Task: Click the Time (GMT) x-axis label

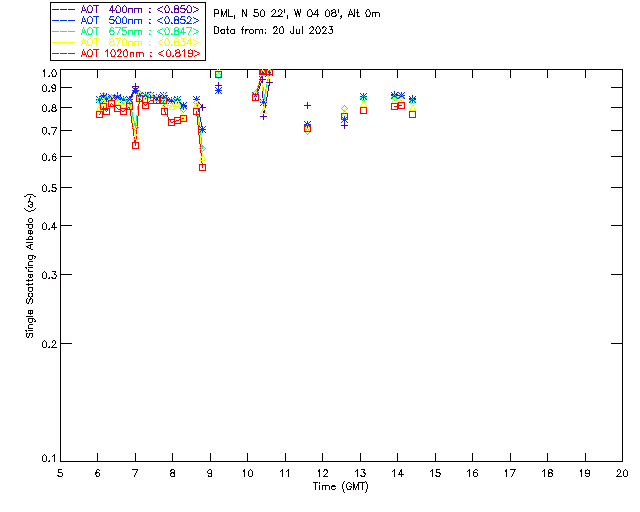Action: tap(341, 486)
